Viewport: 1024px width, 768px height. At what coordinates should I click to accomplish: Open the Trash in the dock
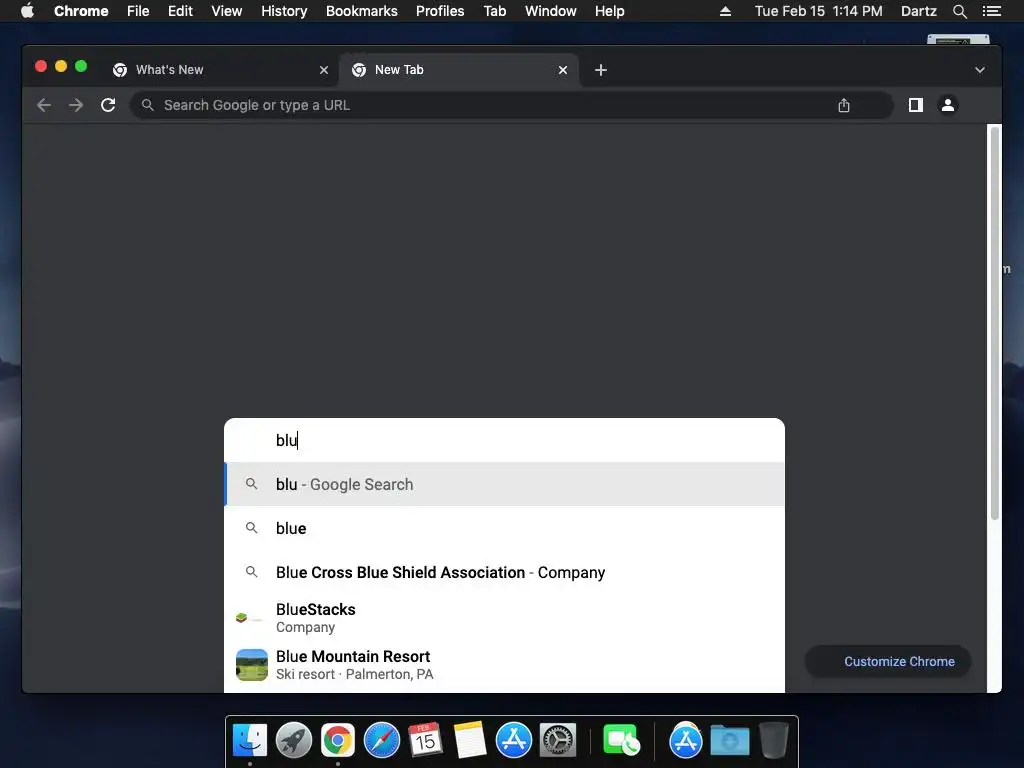[x=774, y=741]
